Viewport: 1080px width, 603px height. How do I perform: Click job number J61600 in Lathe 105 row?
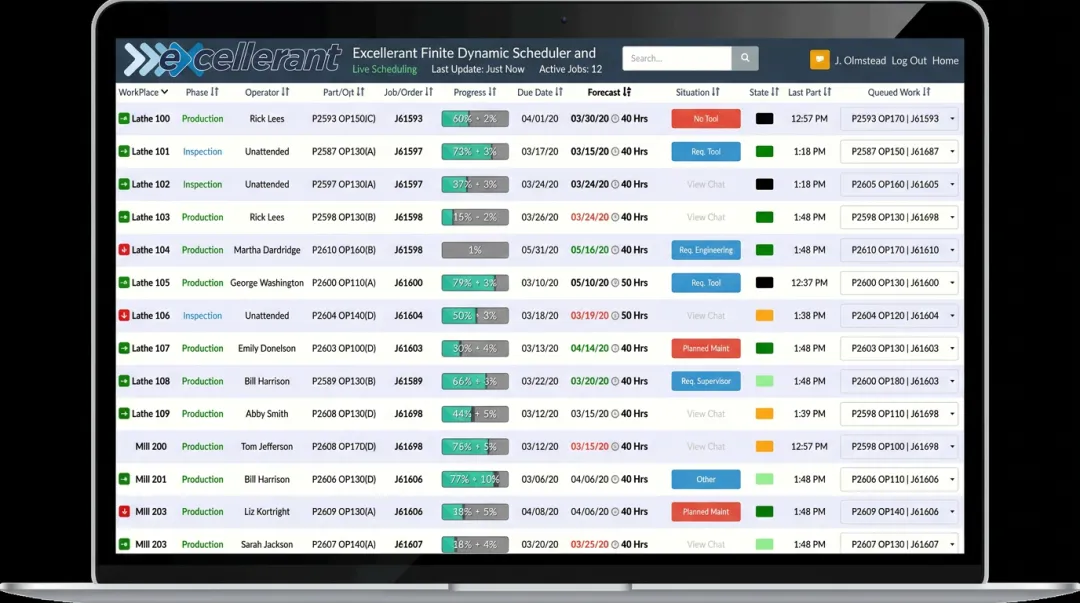[x=408, y=283]
